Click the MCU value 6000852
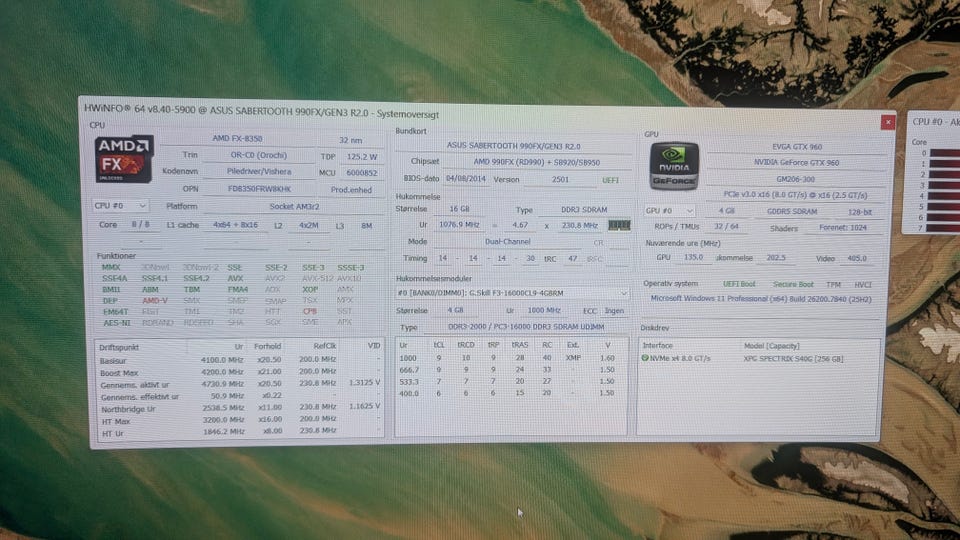This screenshot has height=540, width=960. (x=362, y=173)
